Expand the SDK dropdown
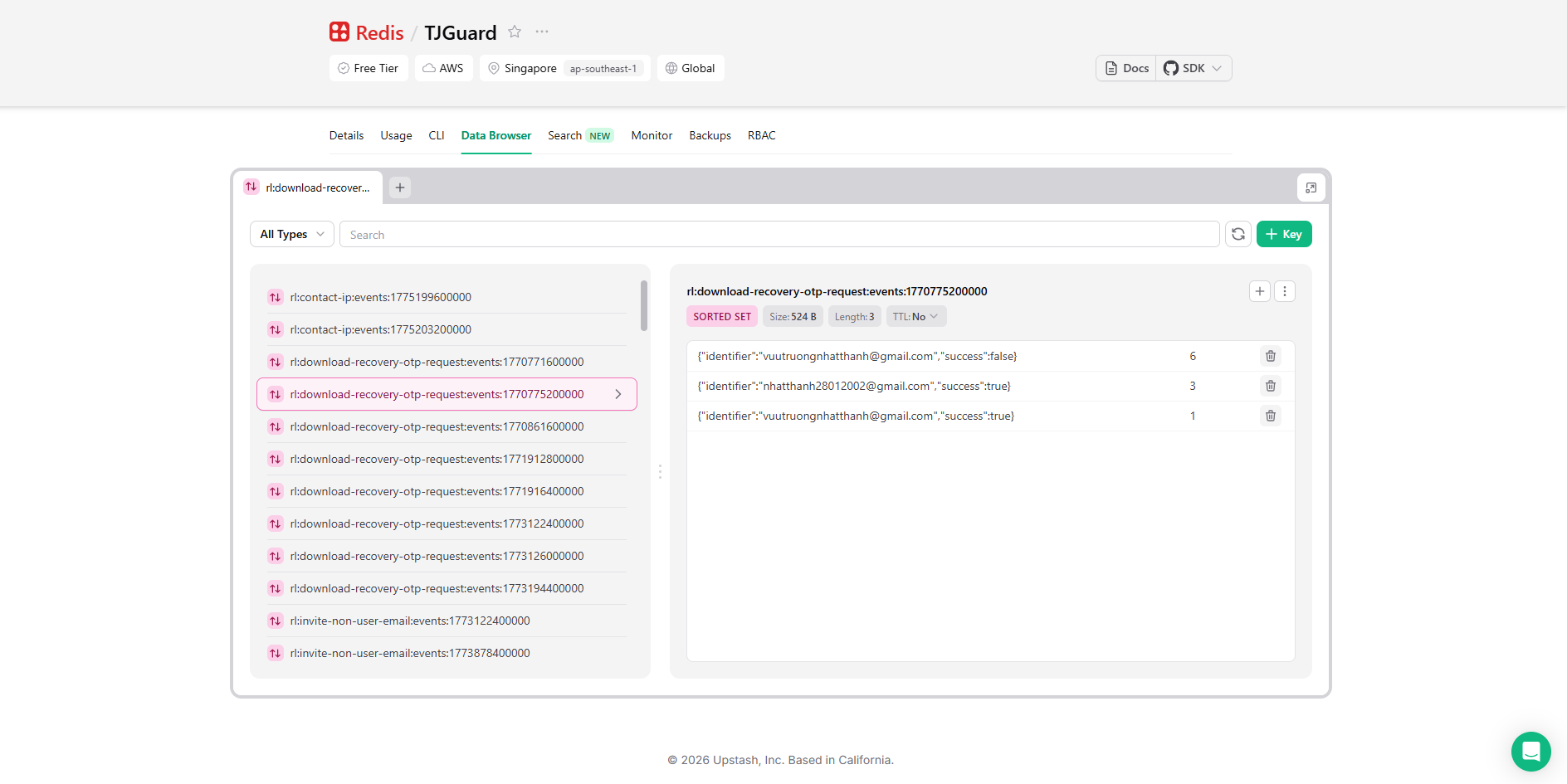 pyautogui.click(x=1194, y=68)
